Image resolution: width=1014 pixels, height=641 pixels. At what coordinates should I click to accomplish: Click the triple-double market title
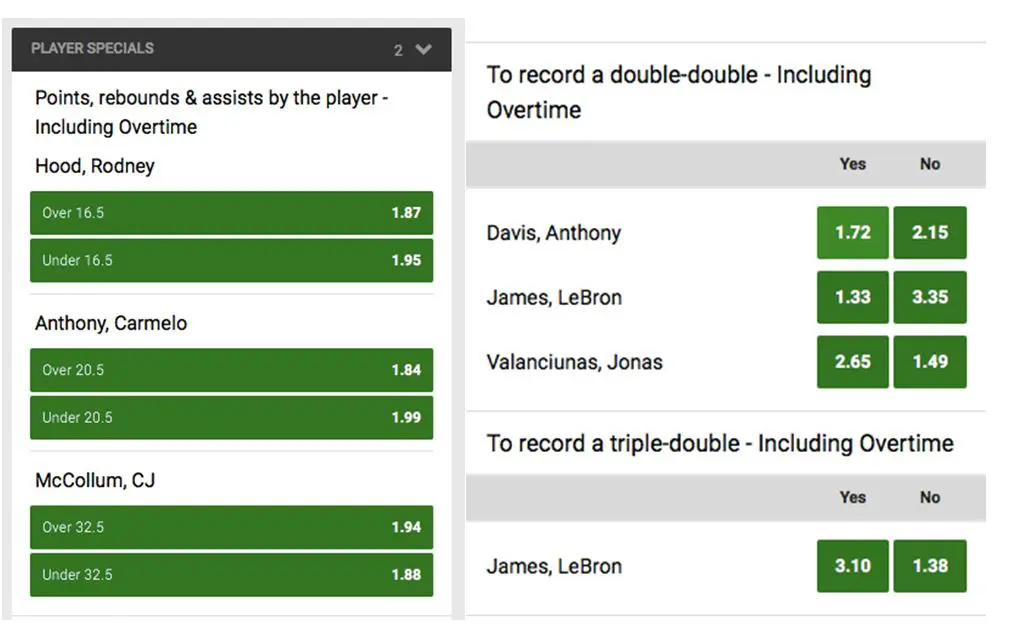720,444
